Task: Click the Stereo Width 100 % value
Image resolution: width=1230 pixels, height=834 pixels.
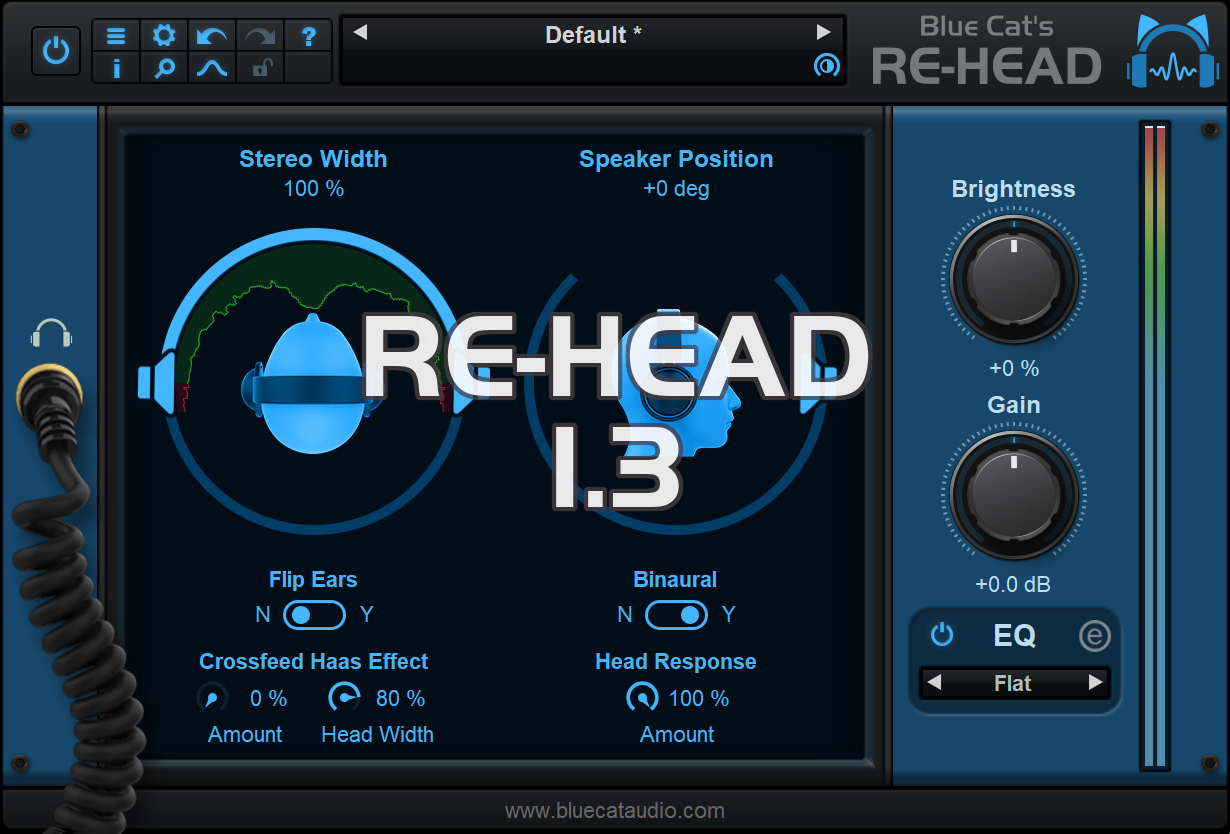Action: click(x=314, y=188)
